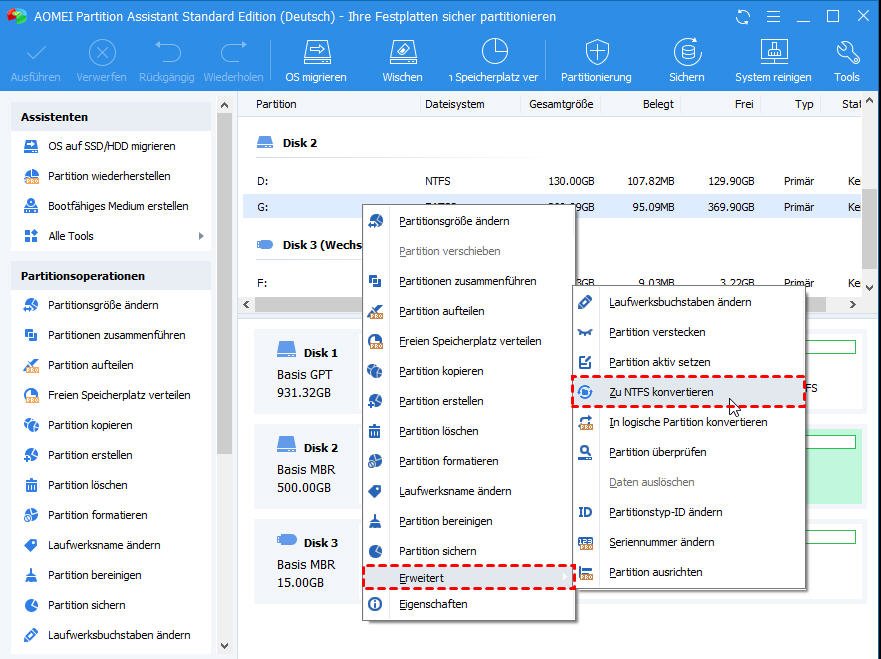Click the refresh icon in the title bar
Image resolution: width=881 pixels, height=659 pixels.
pyautogui.click(x=743, y=17)
